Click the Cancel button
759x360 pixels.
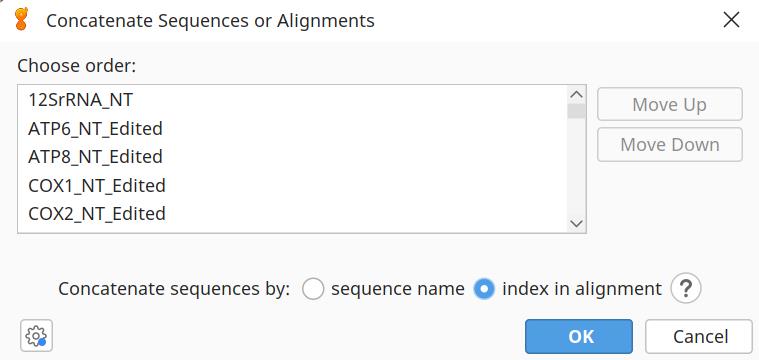click(x=700, y=336)
